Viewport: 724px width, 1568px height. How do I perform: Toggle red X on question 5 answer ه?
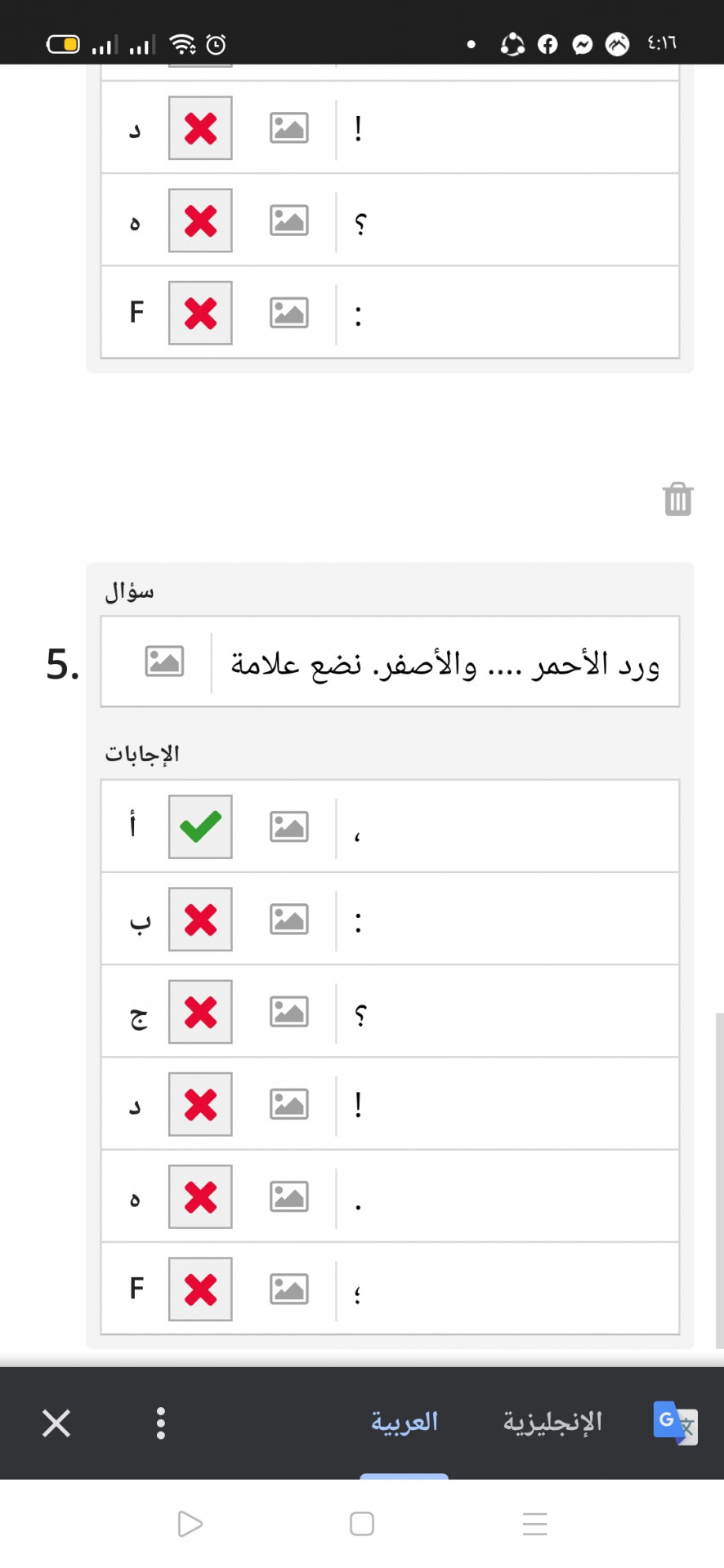click(x=200, y=1196)
